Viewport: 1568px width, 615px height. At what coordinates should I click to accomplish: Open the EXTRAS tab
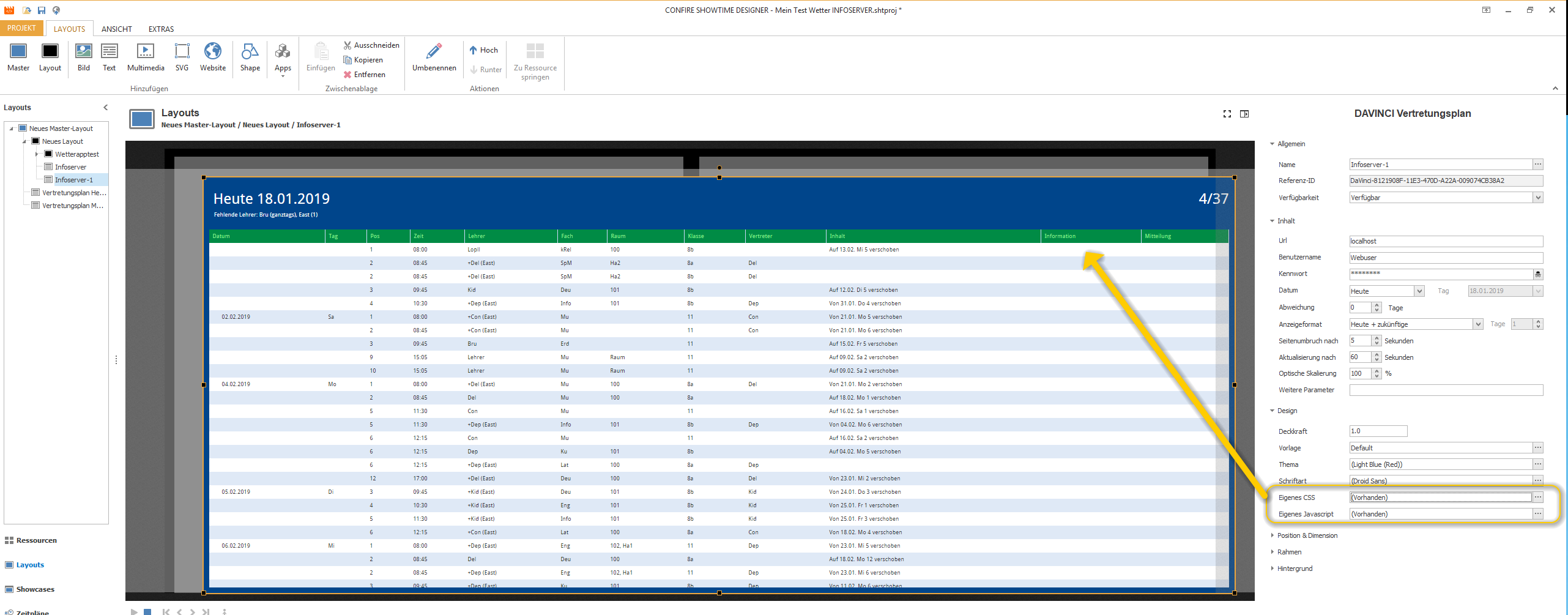point(161,29)
